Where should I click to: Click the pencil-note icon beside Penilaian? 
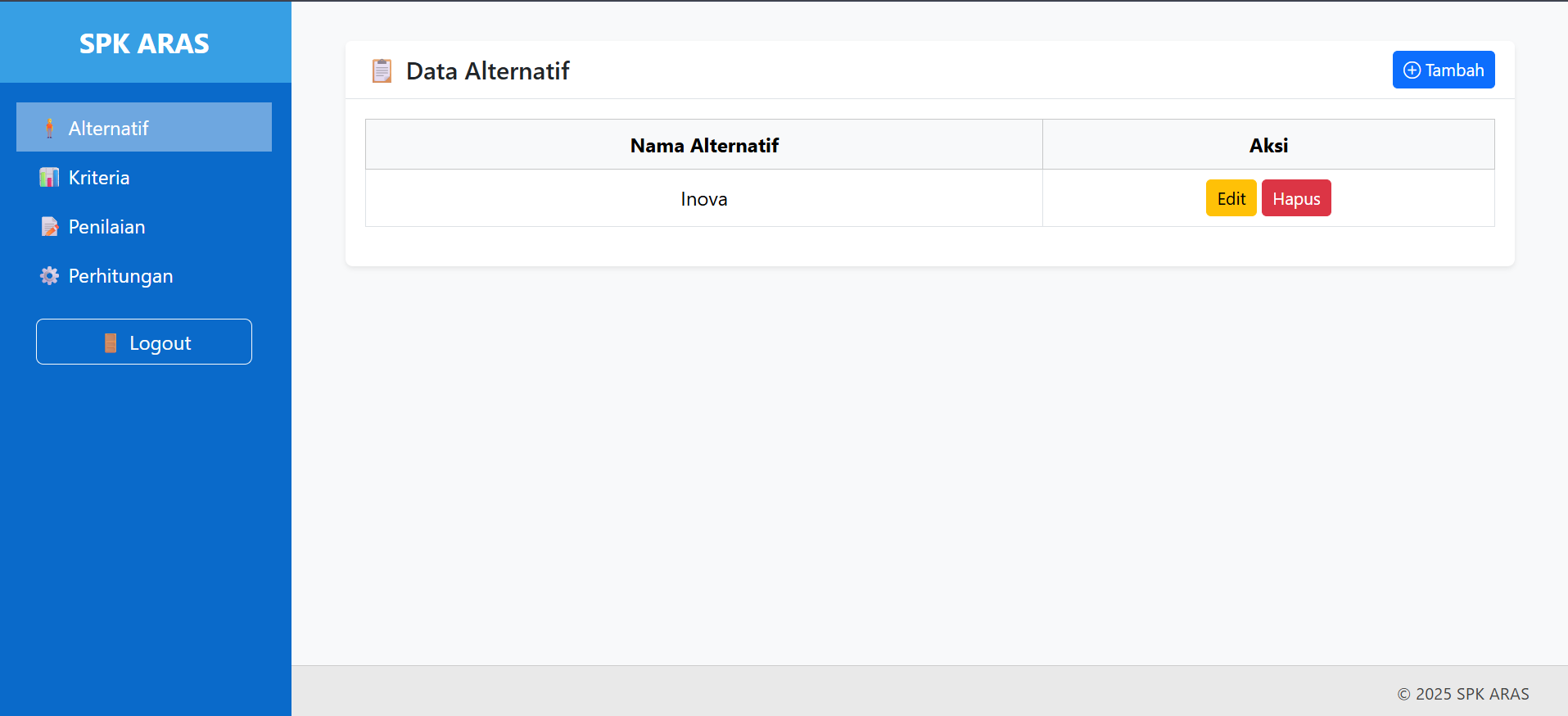pyautogui.click(x=49, y=227)
